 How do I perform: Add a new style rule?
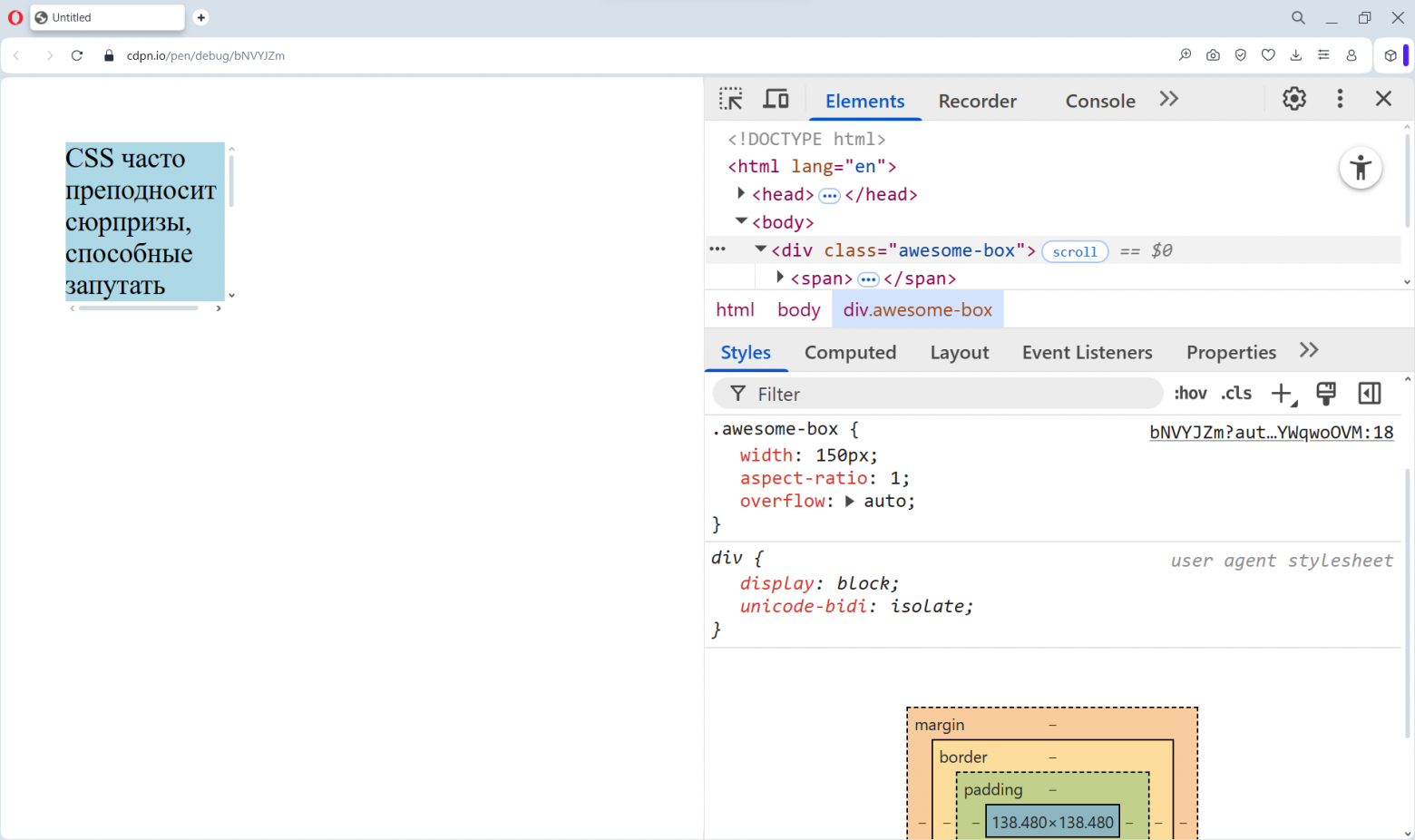(1282, 394)
